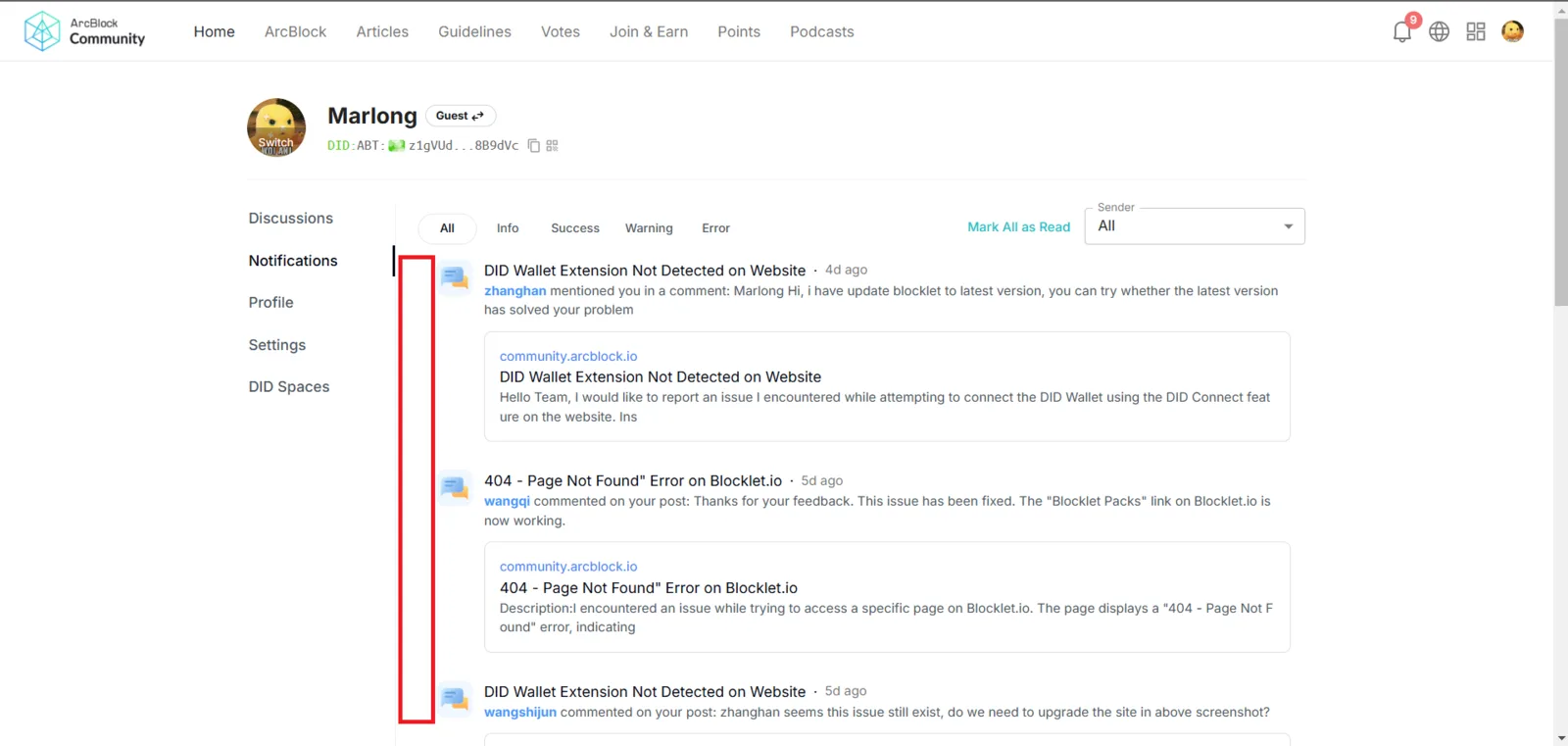This screenshot has height=746, width=1568.
Task: Open the notification bell icon
Action: [1401, 31]
